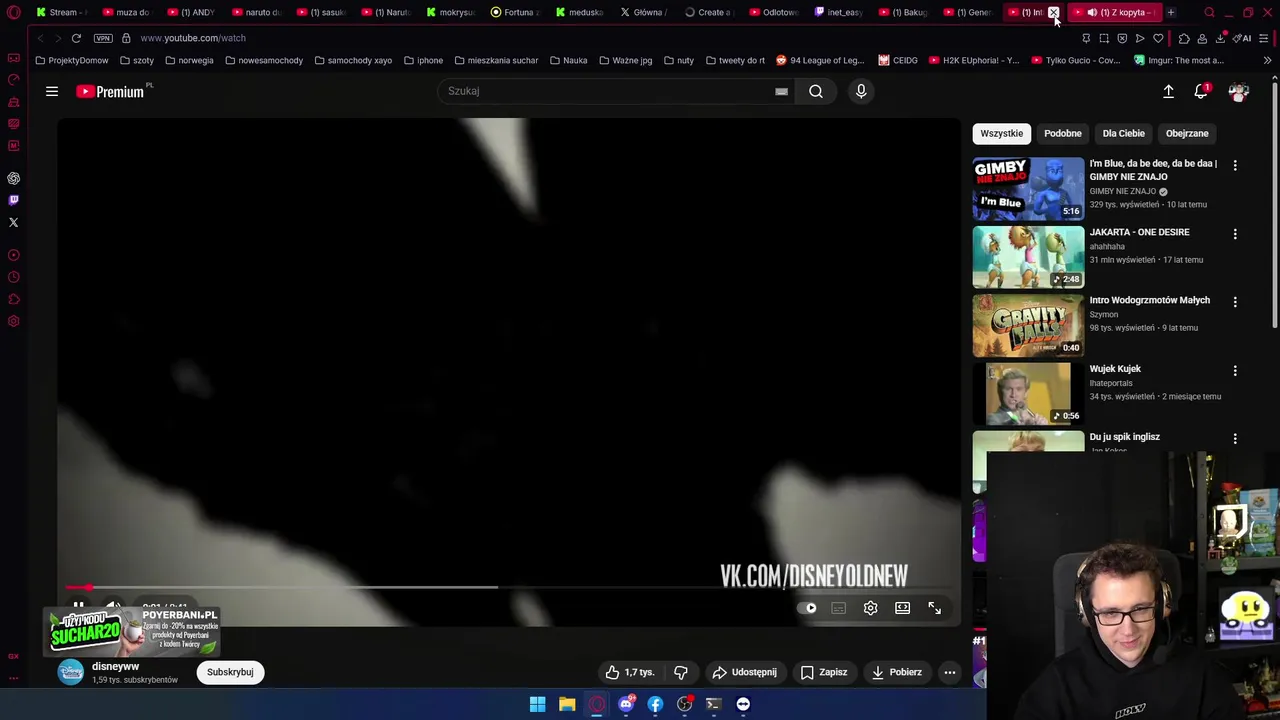Screen dimensions: 1280x720
Task: Open the YouTube hamburger guide menu
Action: click(52, 91)
